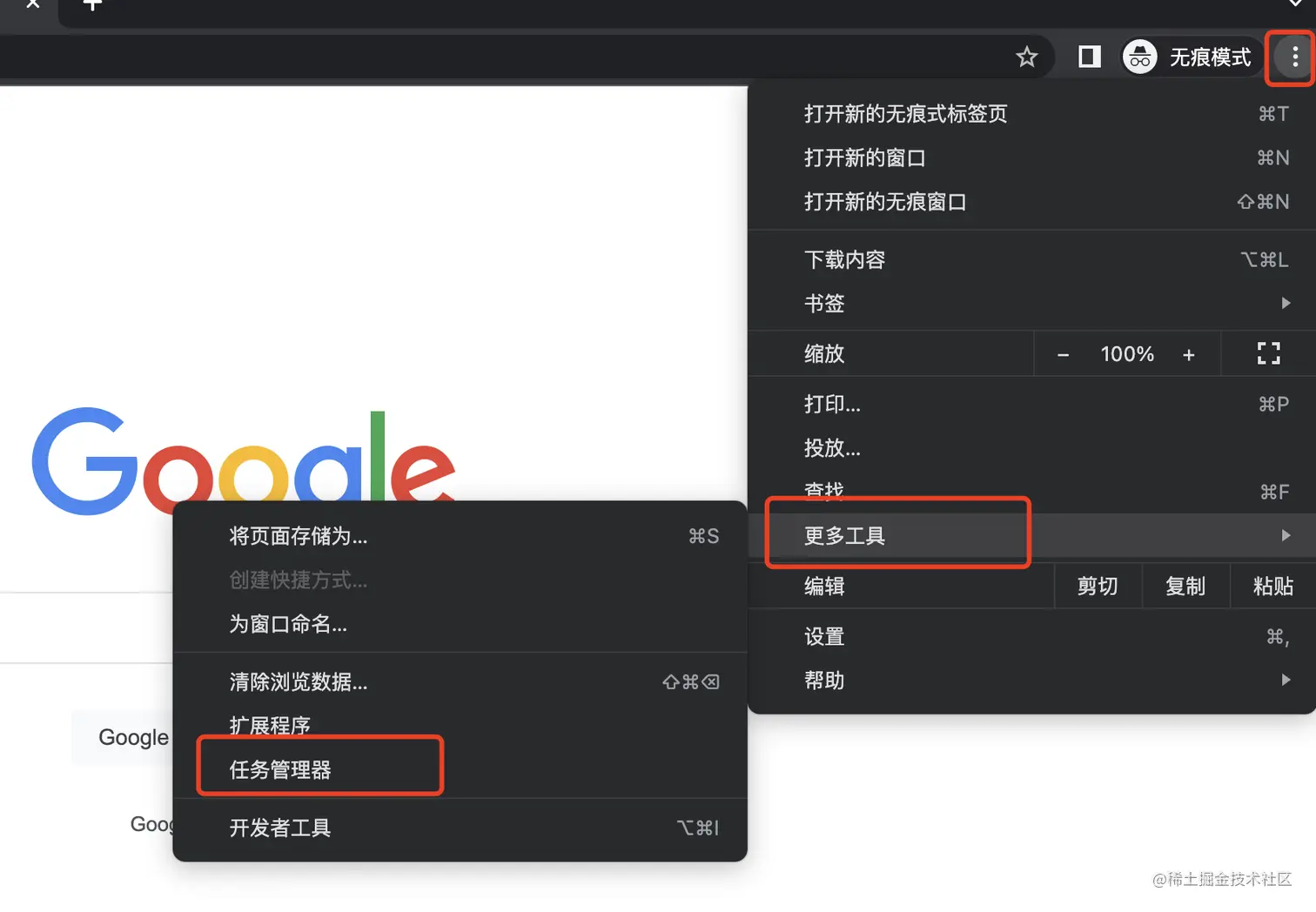Select 将页面存储为... in submenu
Viewport: 1316px width, 912px height.
click(x=460, y=536)
